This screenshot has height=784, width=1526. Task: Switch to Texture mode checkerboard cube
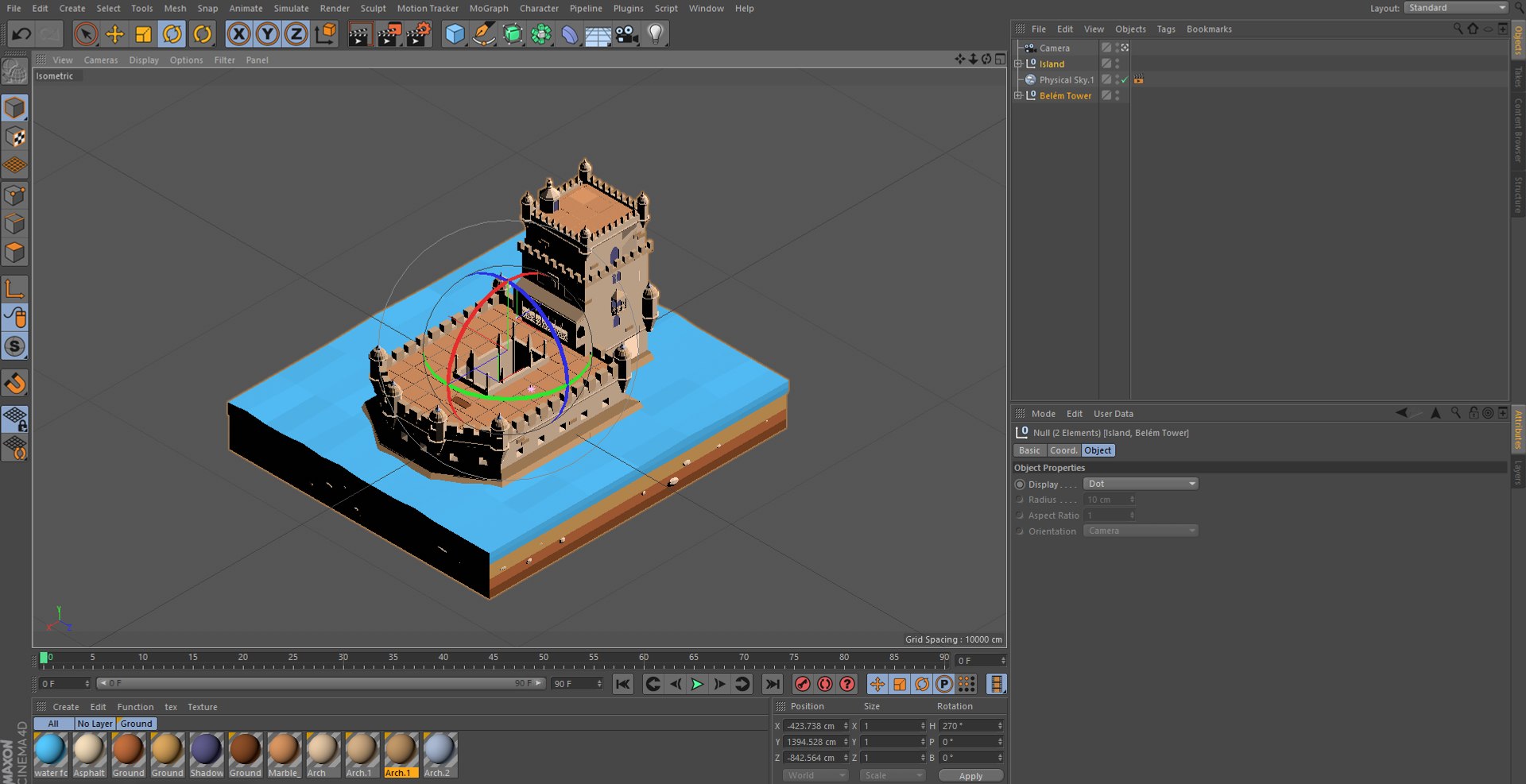[15, 137]
